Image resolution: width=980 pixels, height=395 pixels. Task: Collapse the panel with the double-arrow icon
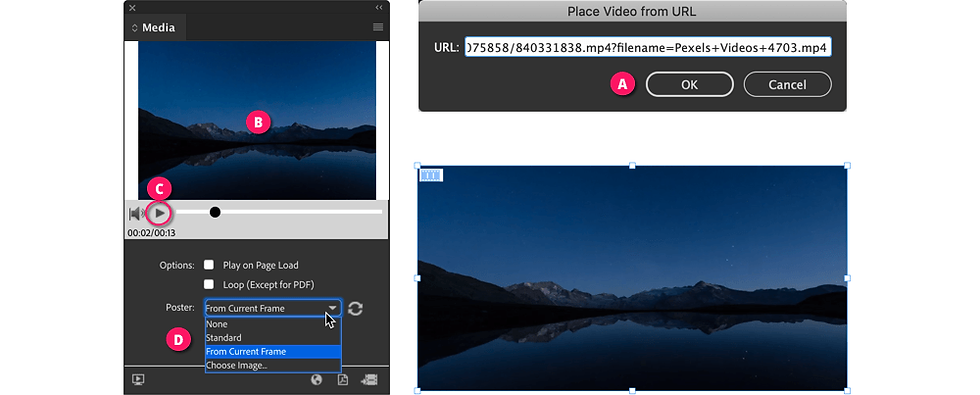click(379, 8)
